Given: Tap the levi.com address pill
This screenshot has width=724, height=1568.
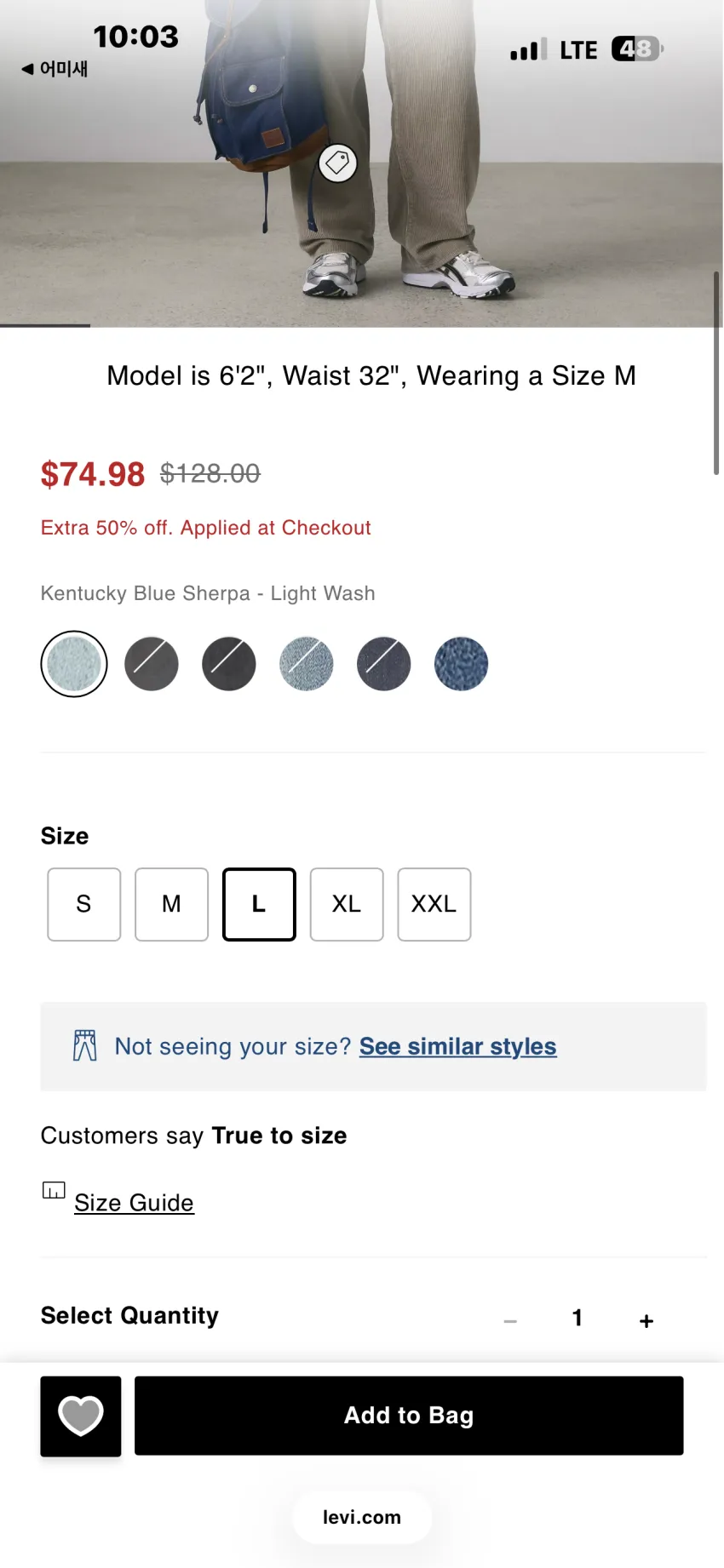Looking at the screenshot, I should click(362, 1517).
